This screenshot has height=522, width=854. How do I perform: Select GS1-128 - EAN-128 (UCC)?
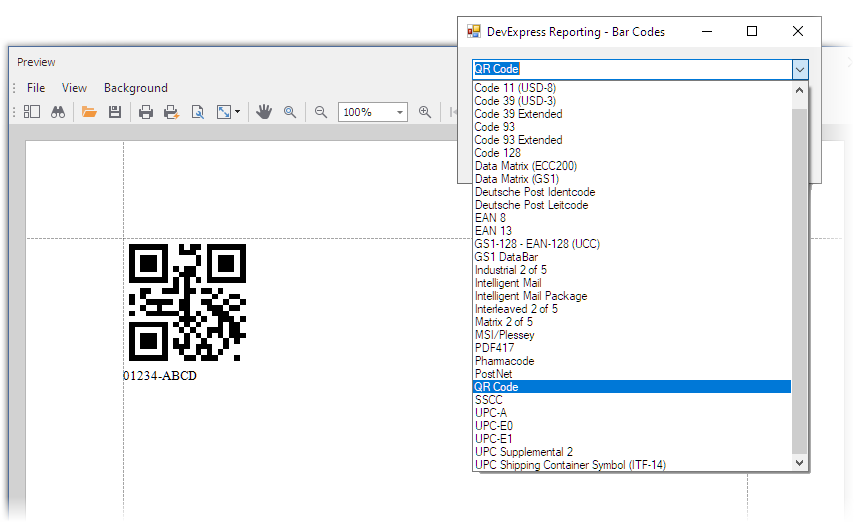[x=632, y=244]
